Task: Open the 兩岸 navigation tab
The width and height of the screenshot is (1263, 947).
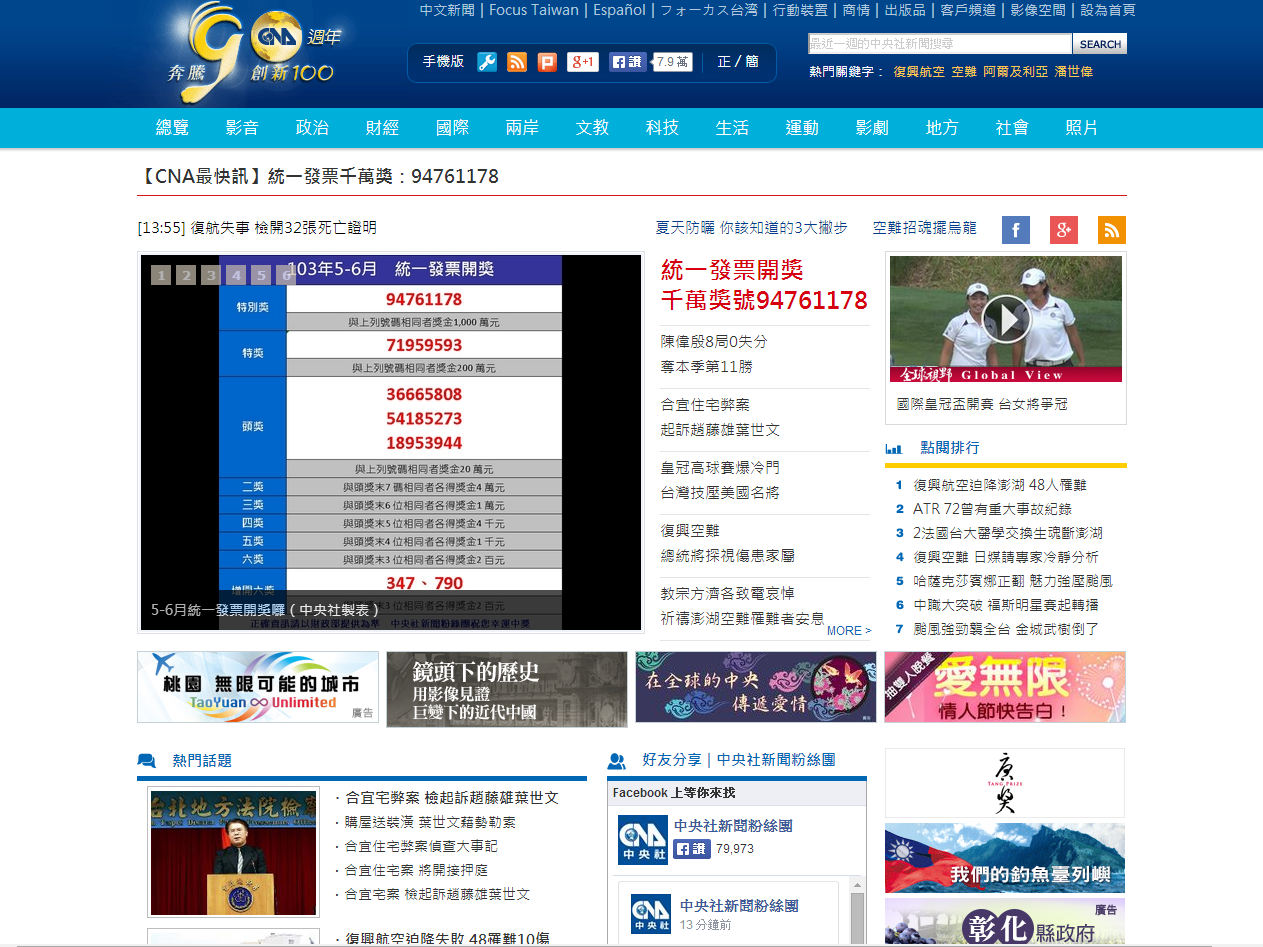Action: 522,128
